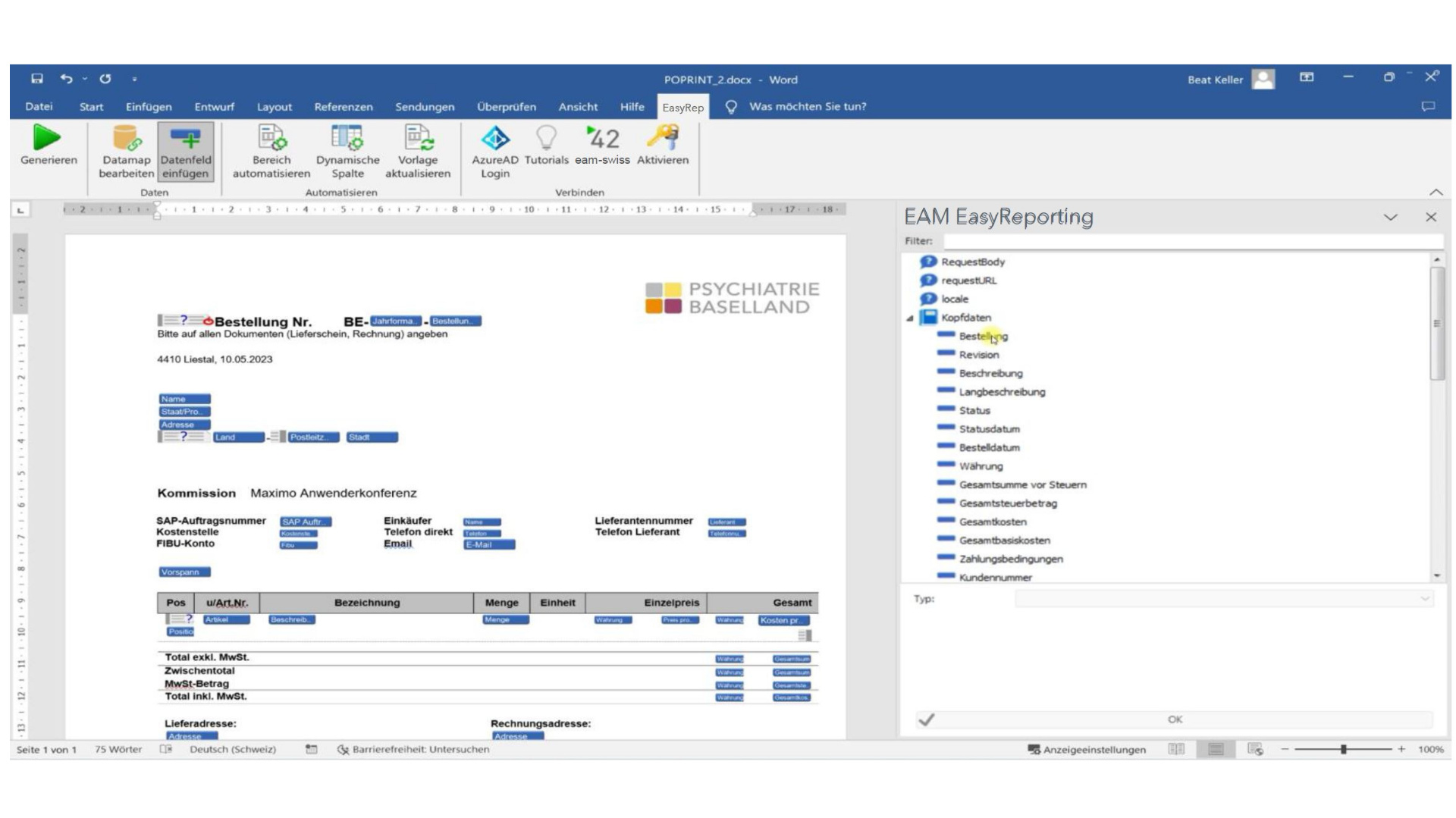Run Generieren to generate the report

click(x=47, y=149)
